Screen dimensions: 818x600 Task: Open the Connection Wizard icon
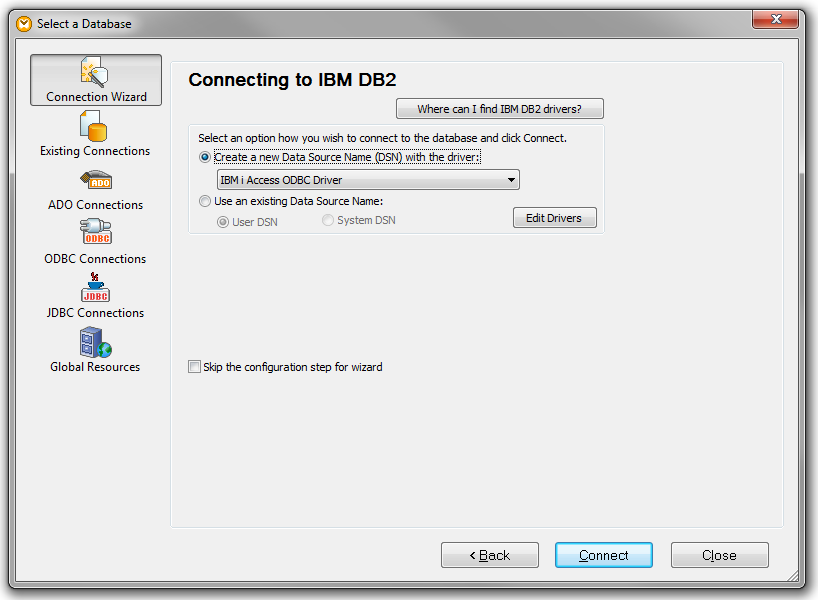click(95, 71)
